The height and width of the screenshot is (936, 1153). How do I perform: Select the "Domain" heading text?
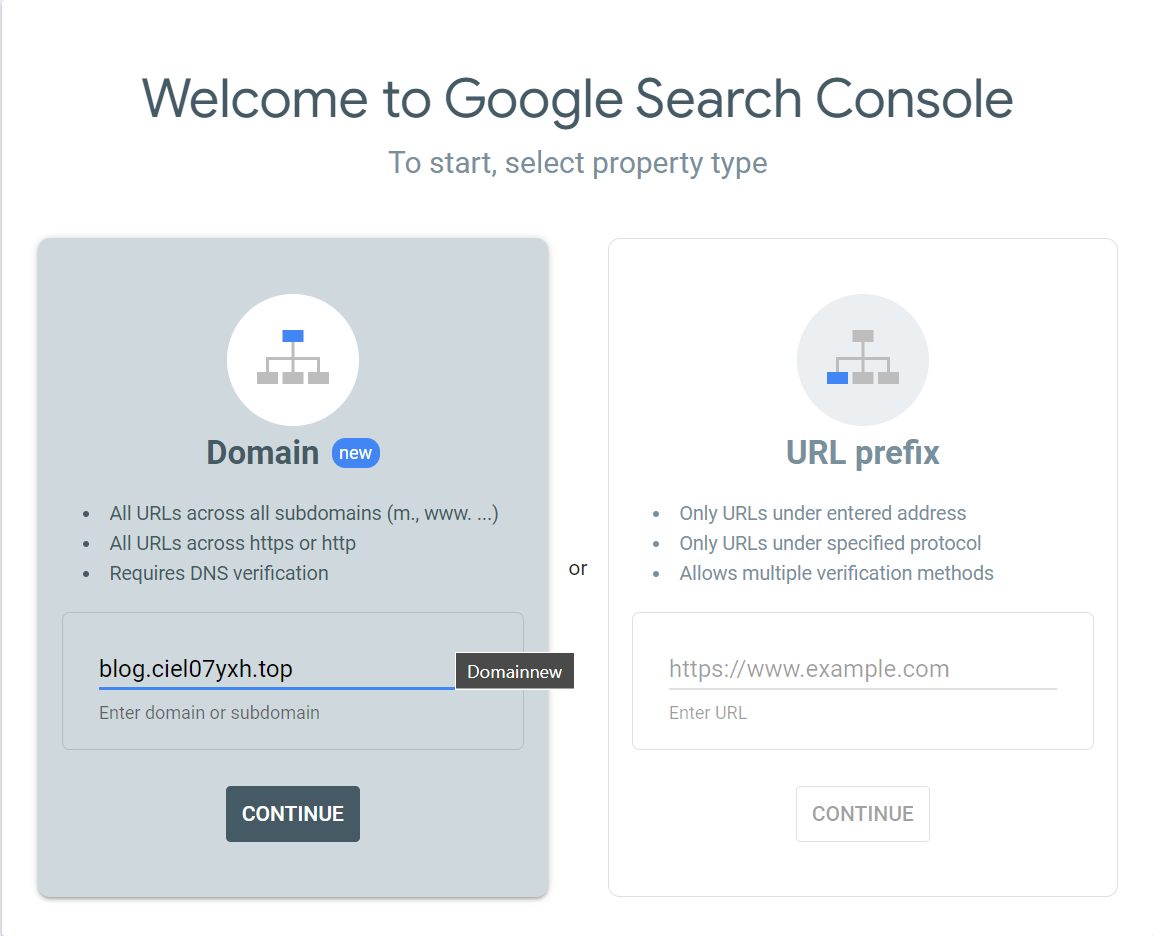(262, 453)
